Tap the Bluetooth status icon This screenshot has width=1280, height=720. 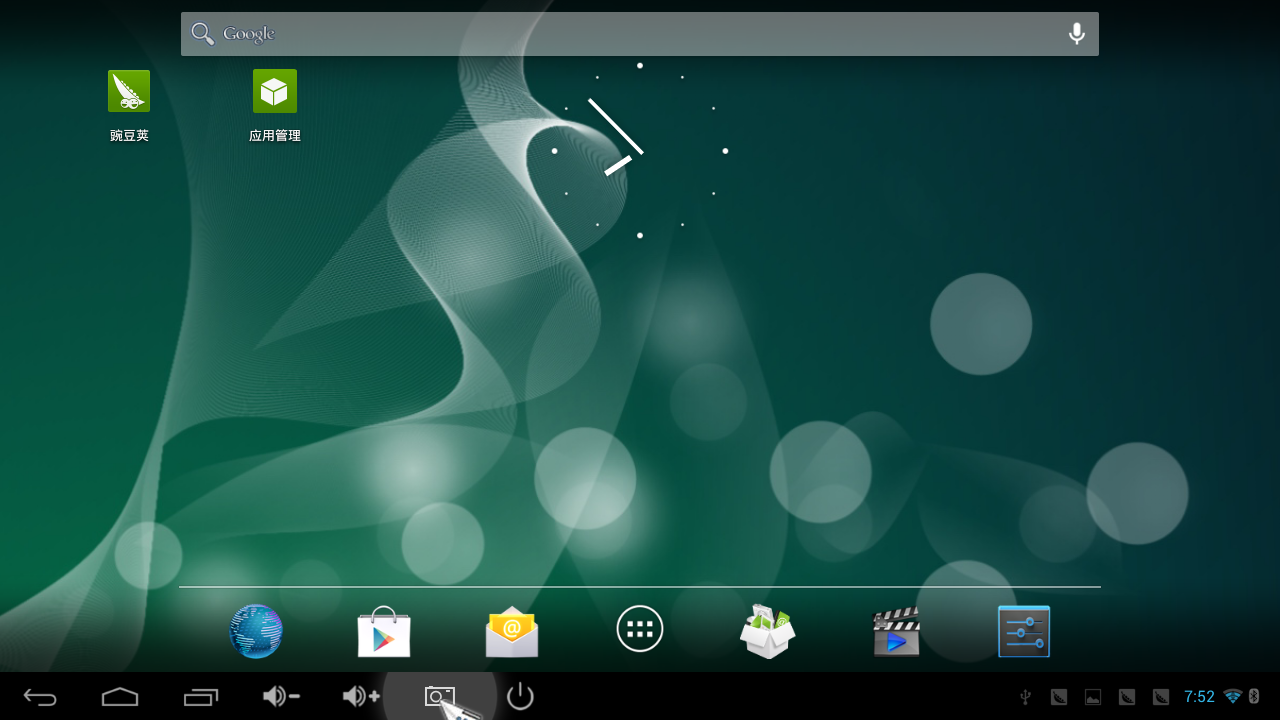point(1254,696)
